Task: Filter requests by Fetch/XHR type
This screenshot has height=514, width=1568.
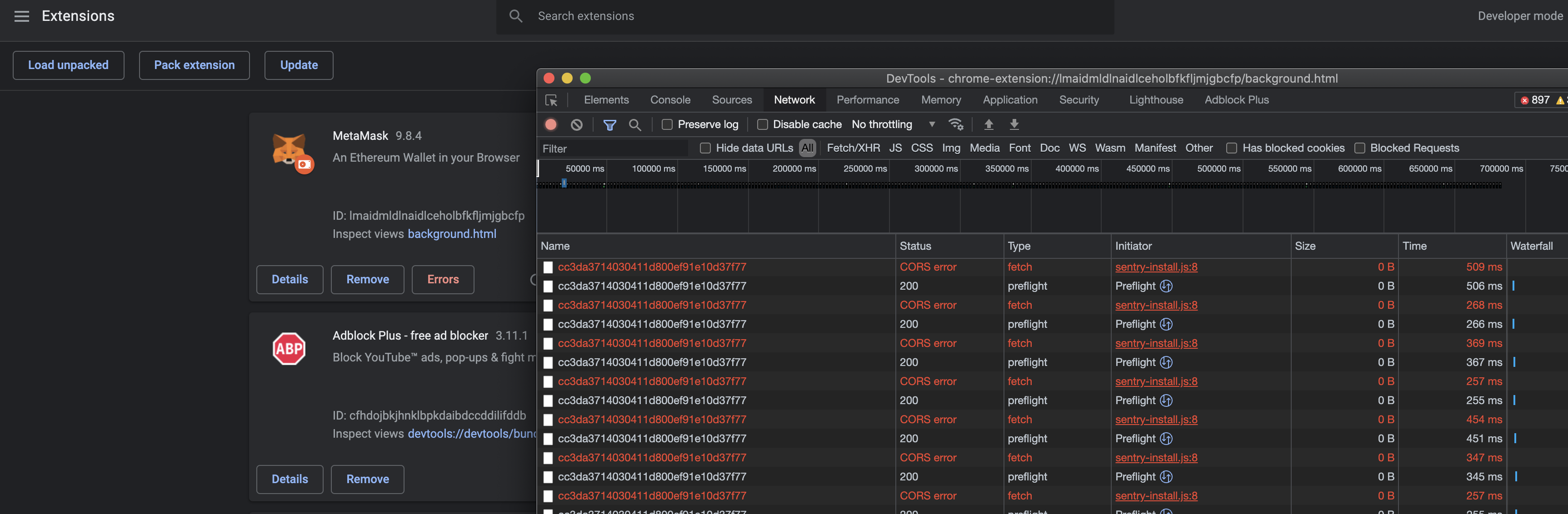Action: pyautogui.click(x=853, y=148)
